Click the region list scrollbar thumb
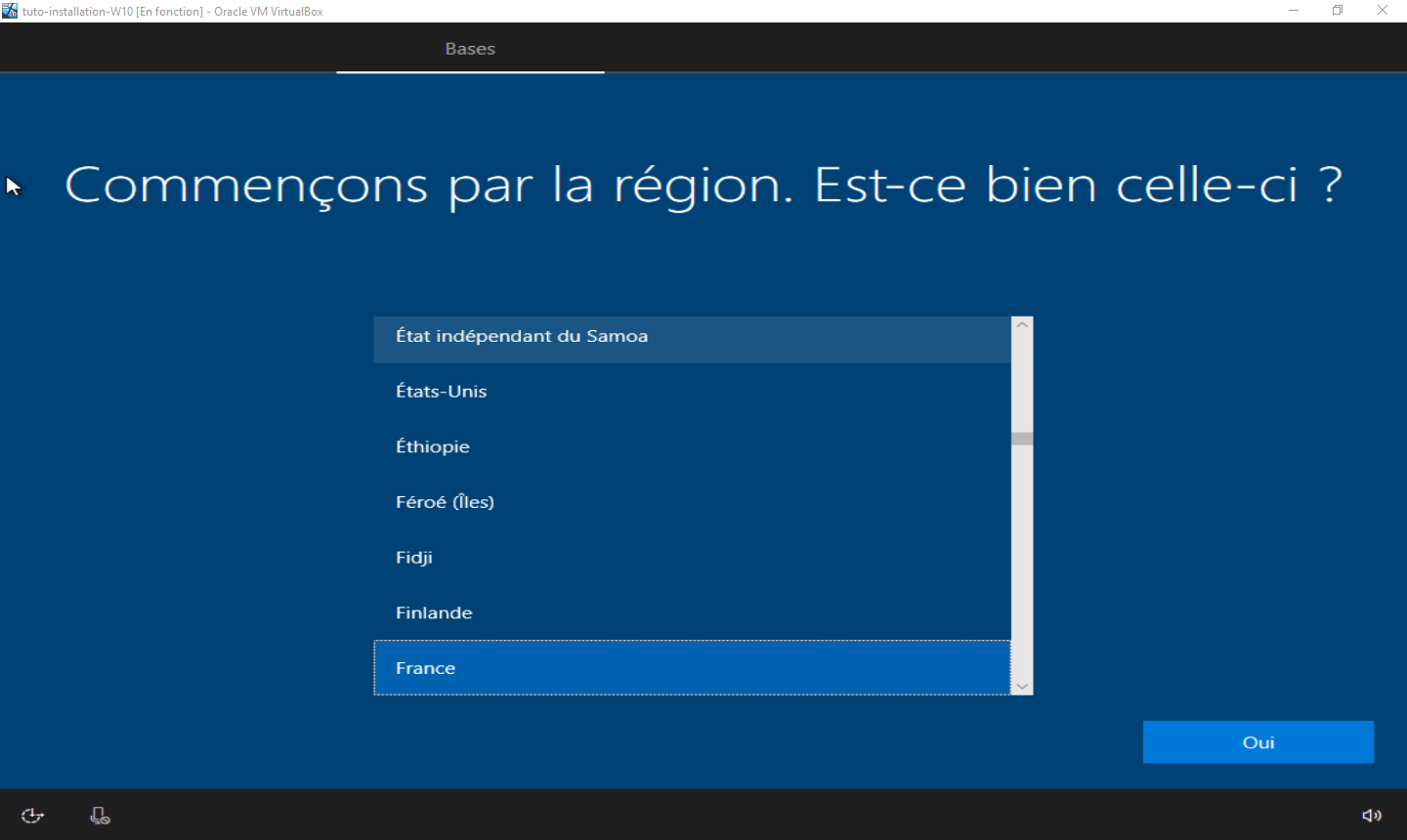The image size is (1407, 840). click(x=1022, y=439)
